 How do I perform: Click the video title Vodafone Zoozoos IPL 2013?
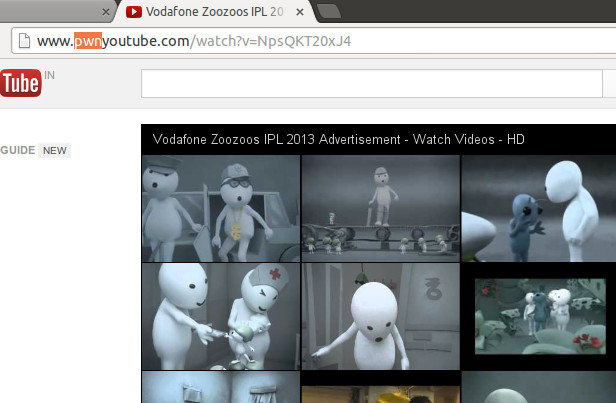[x=338, y=139]
